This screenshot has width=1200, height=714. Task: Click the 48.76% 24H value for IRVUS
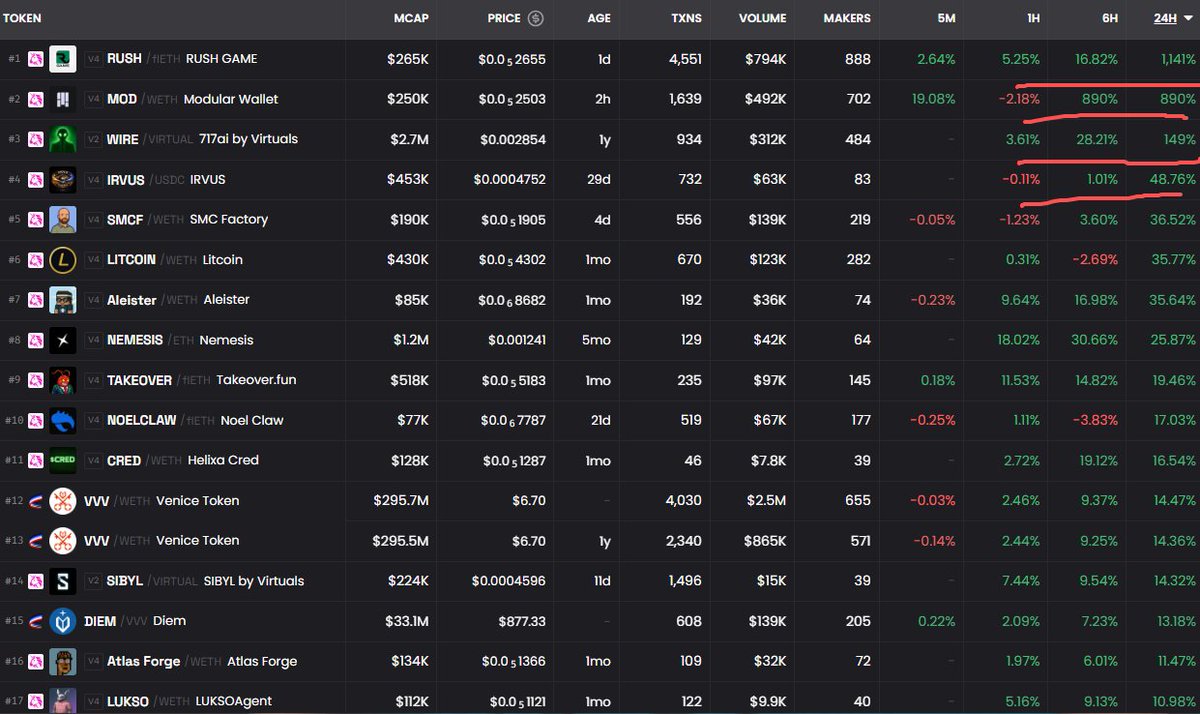point(1172,180)
